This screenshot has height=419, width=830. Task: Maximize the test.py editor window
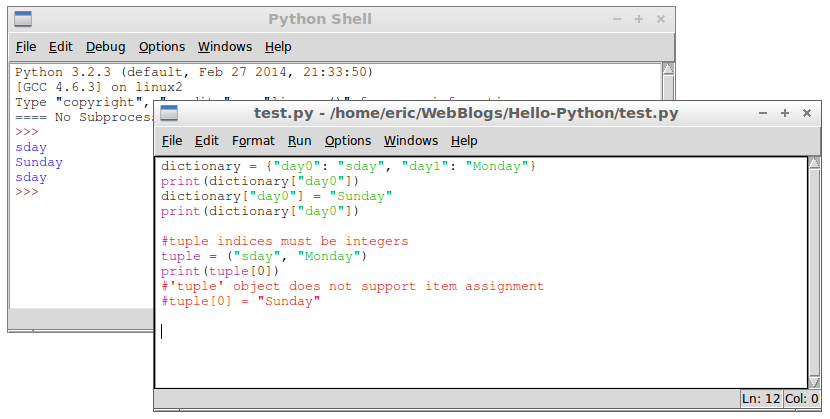[785, 113]
